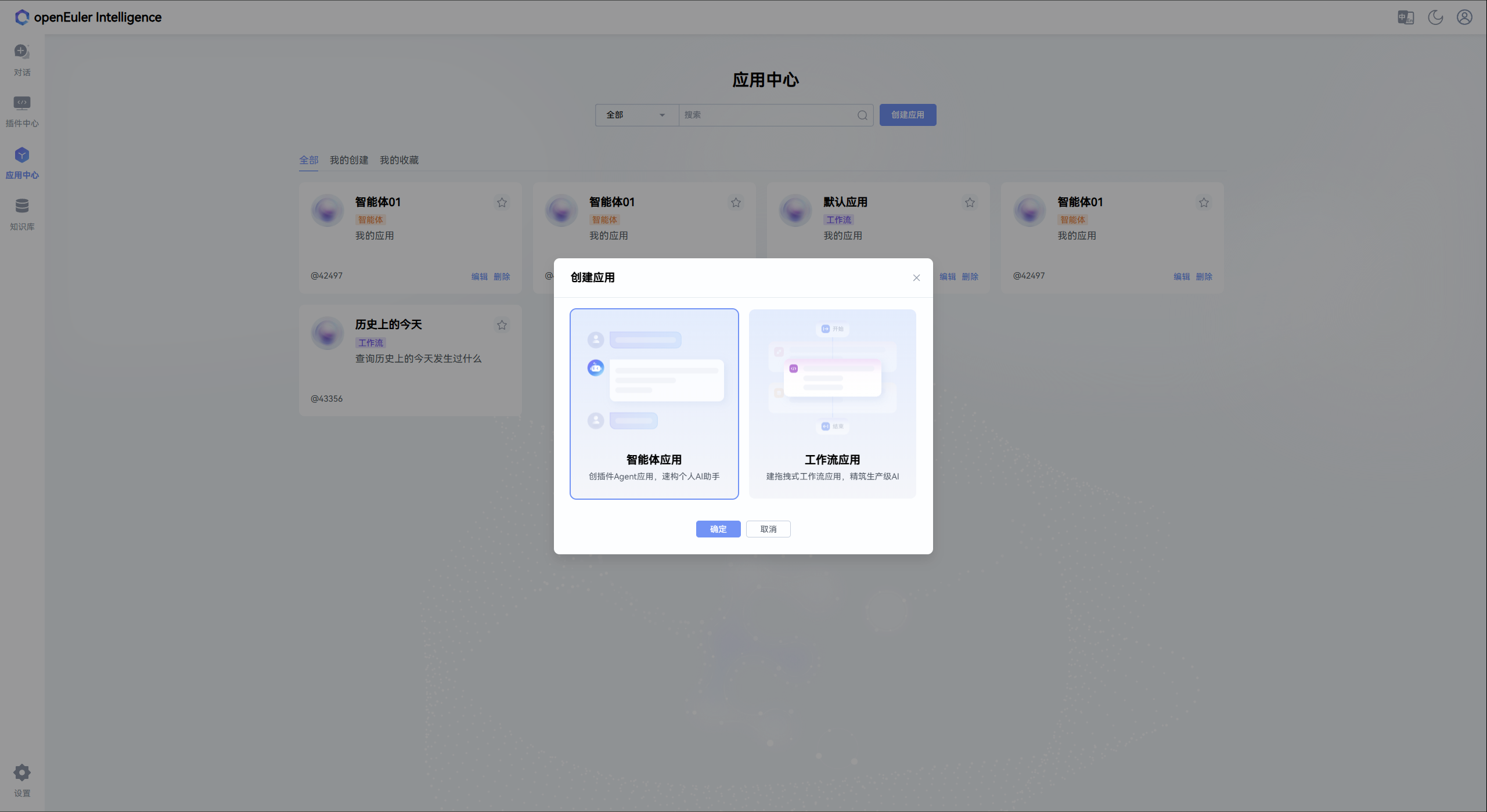The width and height of the screenshot is (1487, 812).
Task: Star the first 智能体01 application
Action: [x=502, y=202]
